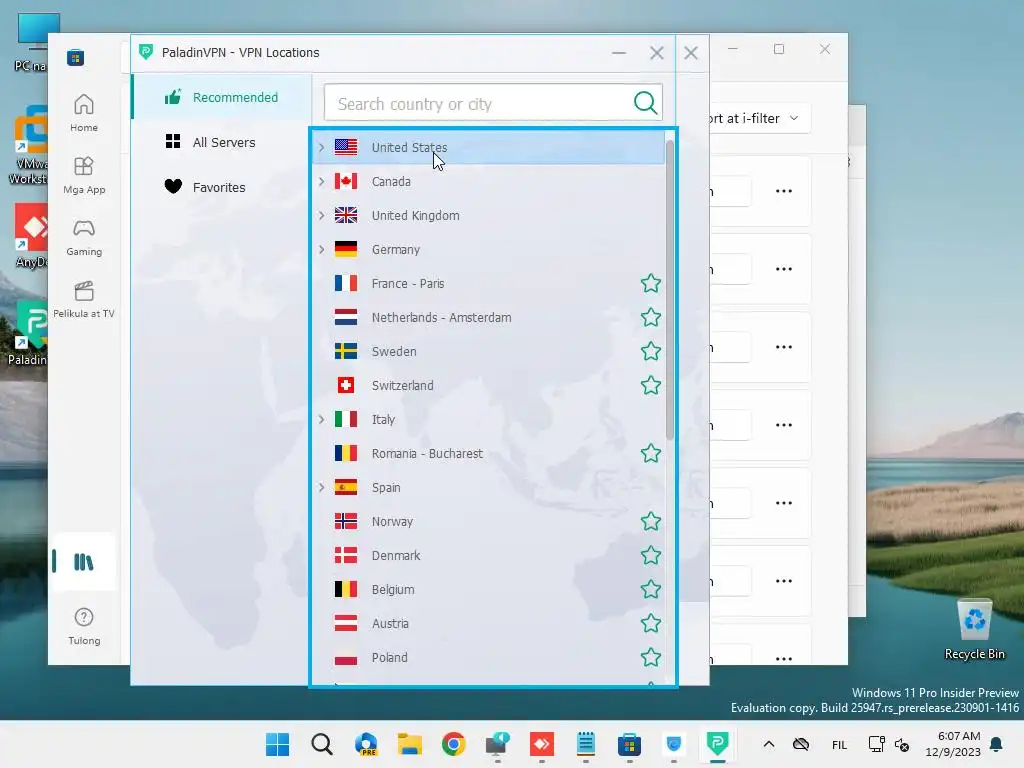Screen dimensions: 1024x768
Task: Open the FIL input language switcher
Action: click(839, 744)
